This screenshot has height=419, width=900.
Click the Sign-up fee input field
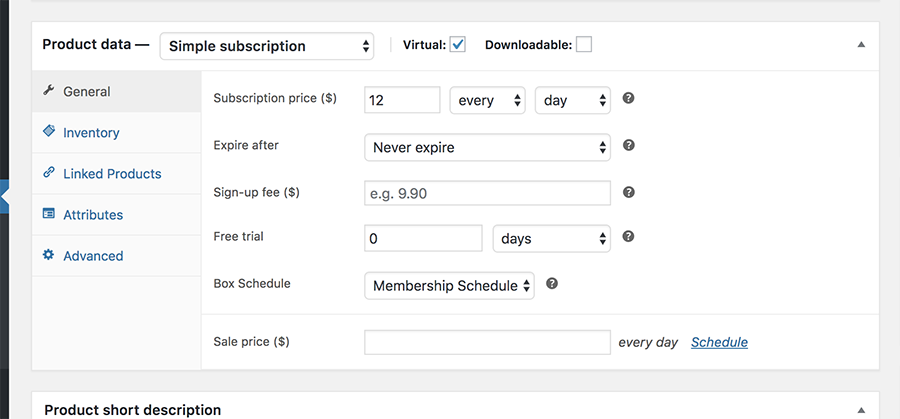(487, 193)
